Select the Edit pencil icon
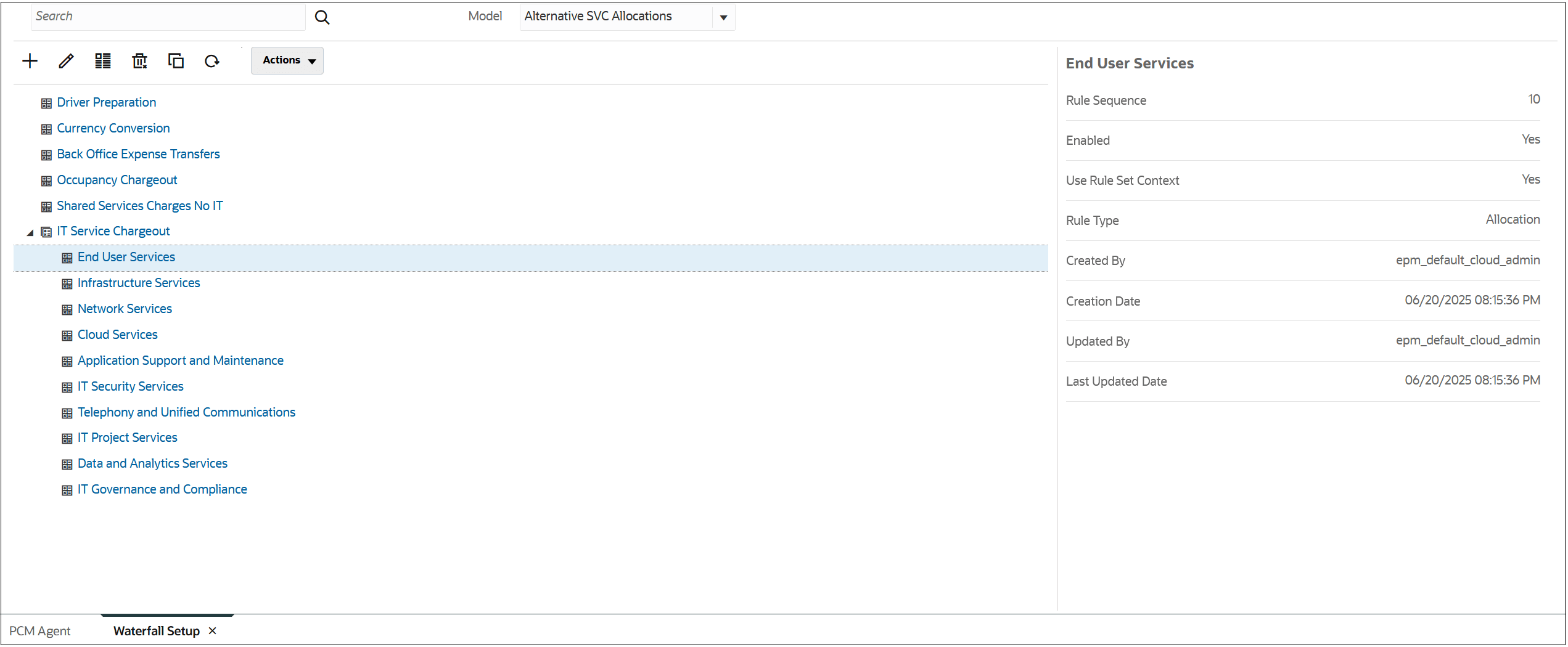The image size is (1568, 647). click(x=66, y=60)
